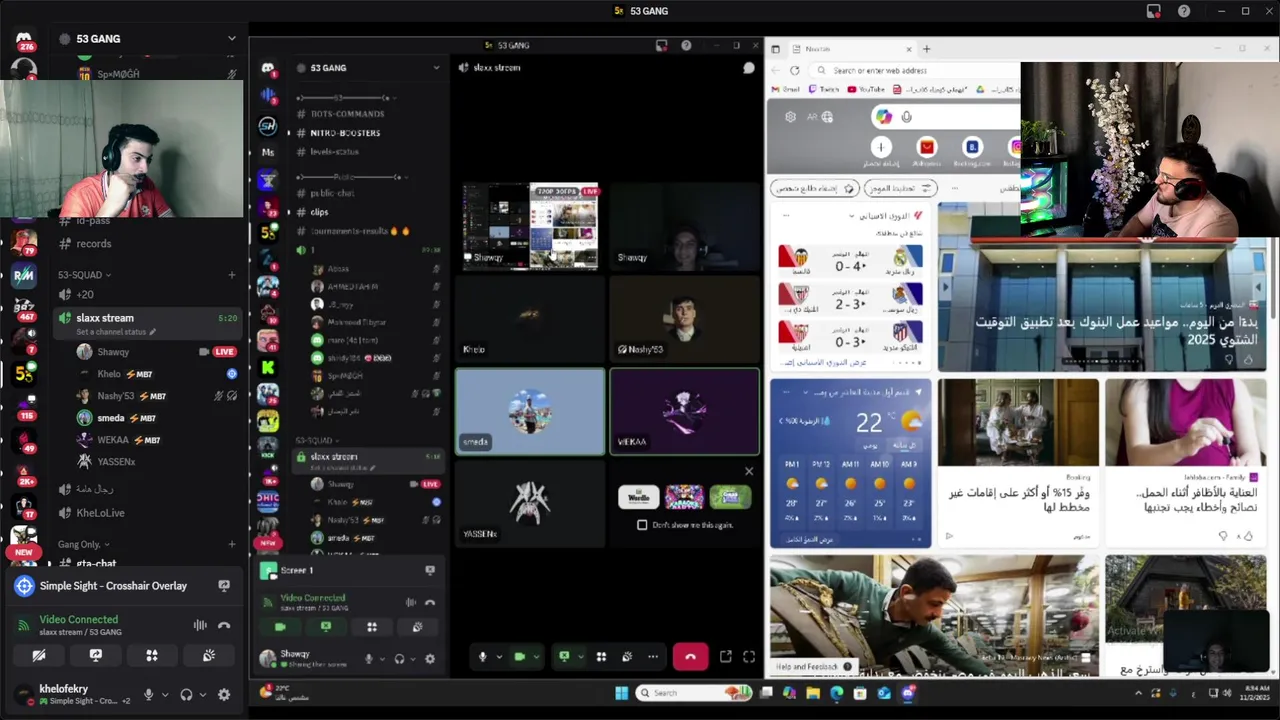This screenshot has width=1280, height=720.
Task: Open soundboard in outer voice panel
Action: [208, 656]
